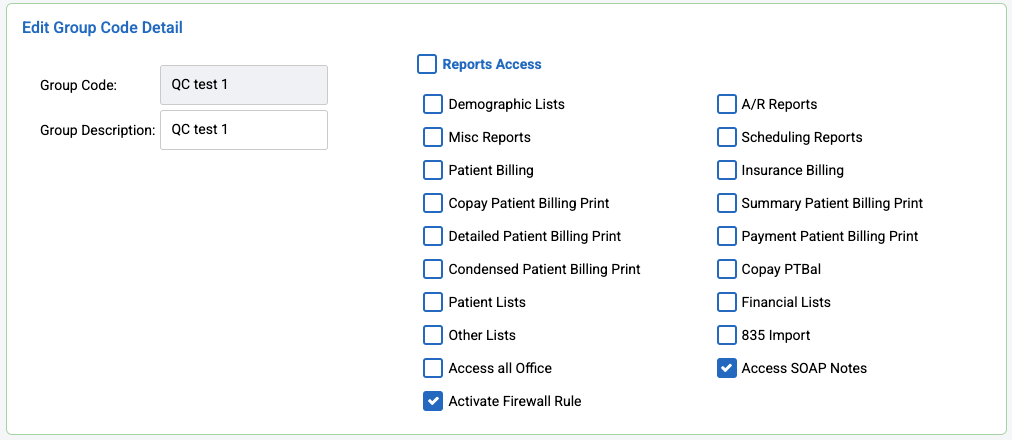Enable Scheduling Reports access
This screenshot has height=440, width=1012.
point(727,137)
